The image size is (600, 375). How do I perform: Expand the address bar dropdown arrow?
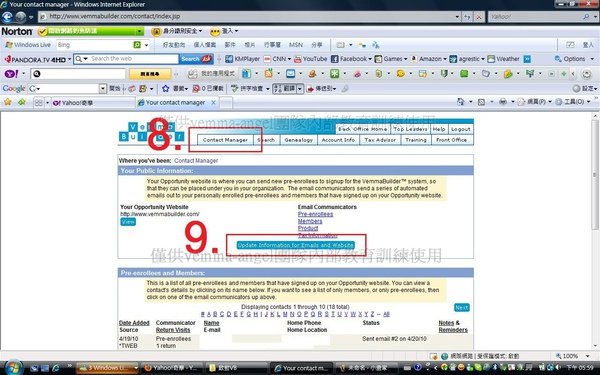pyautogui.click(x=457, y=16)
